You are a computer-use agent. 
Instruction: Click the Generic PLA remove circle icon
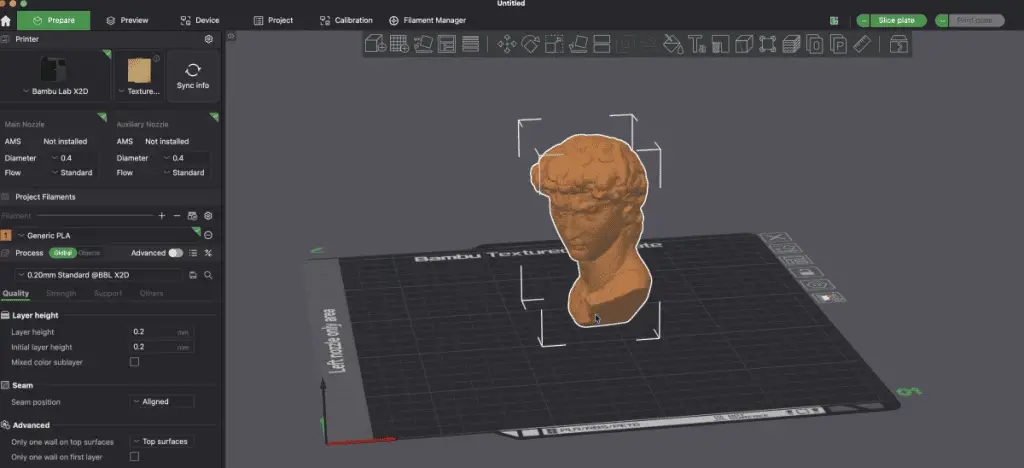coord(208,235)
